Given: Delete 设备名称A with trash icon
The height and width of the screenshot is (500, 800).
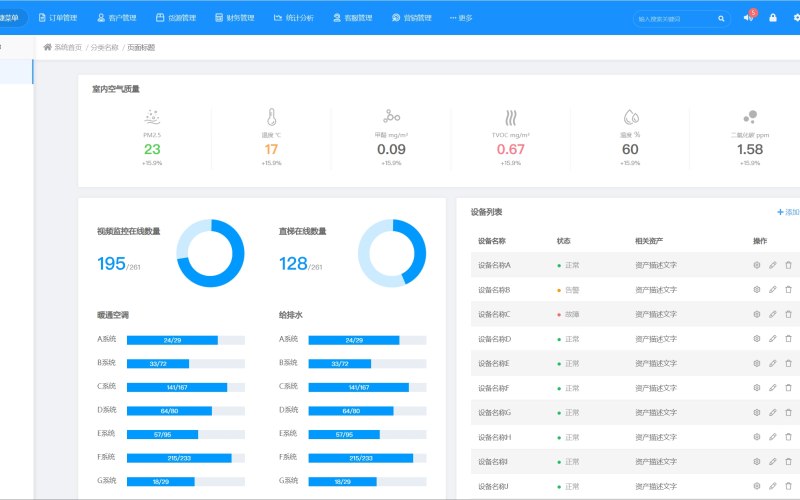Looking at the screenshot, I should (x=788, y=265).
